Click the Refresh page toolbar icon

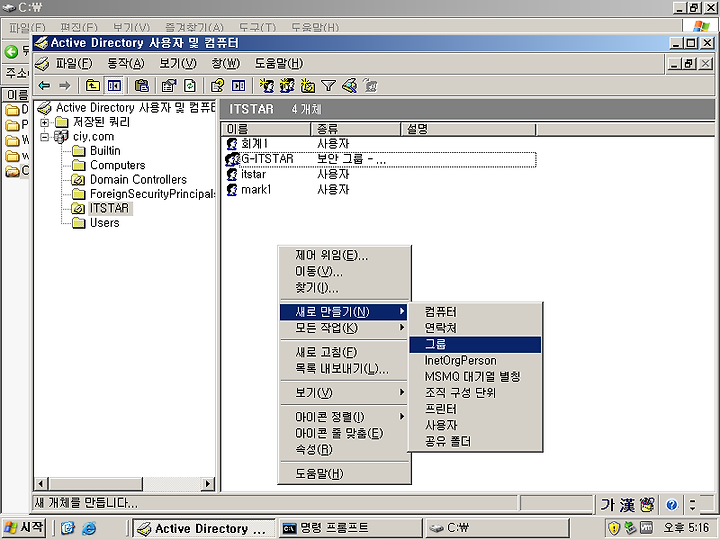coord(190,85)
